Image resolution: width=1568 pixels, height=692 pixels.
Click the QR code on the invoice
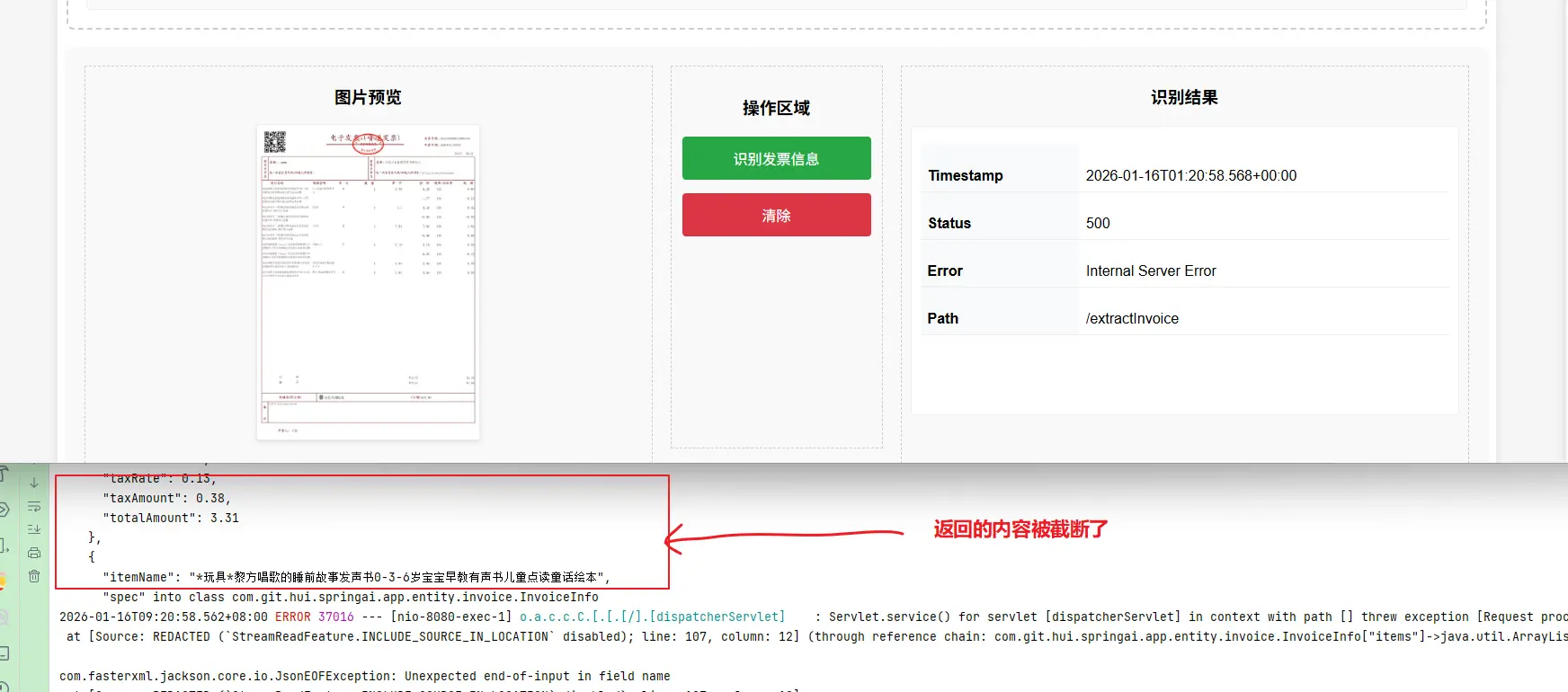(275, 142)
